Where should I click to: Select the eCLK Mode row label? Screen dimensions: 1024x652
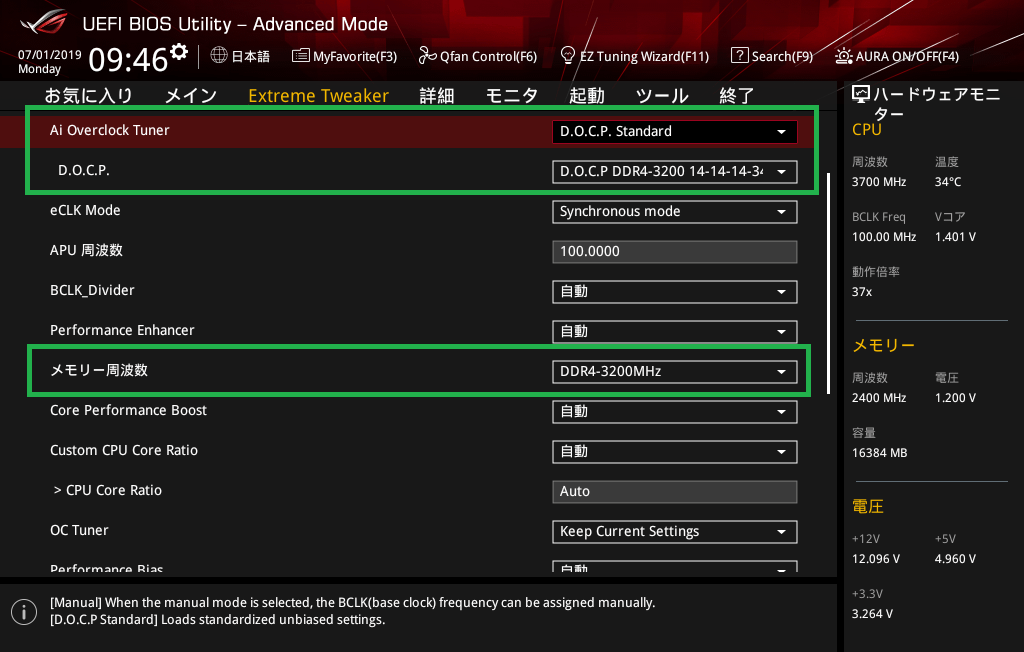tap(86, 210)
